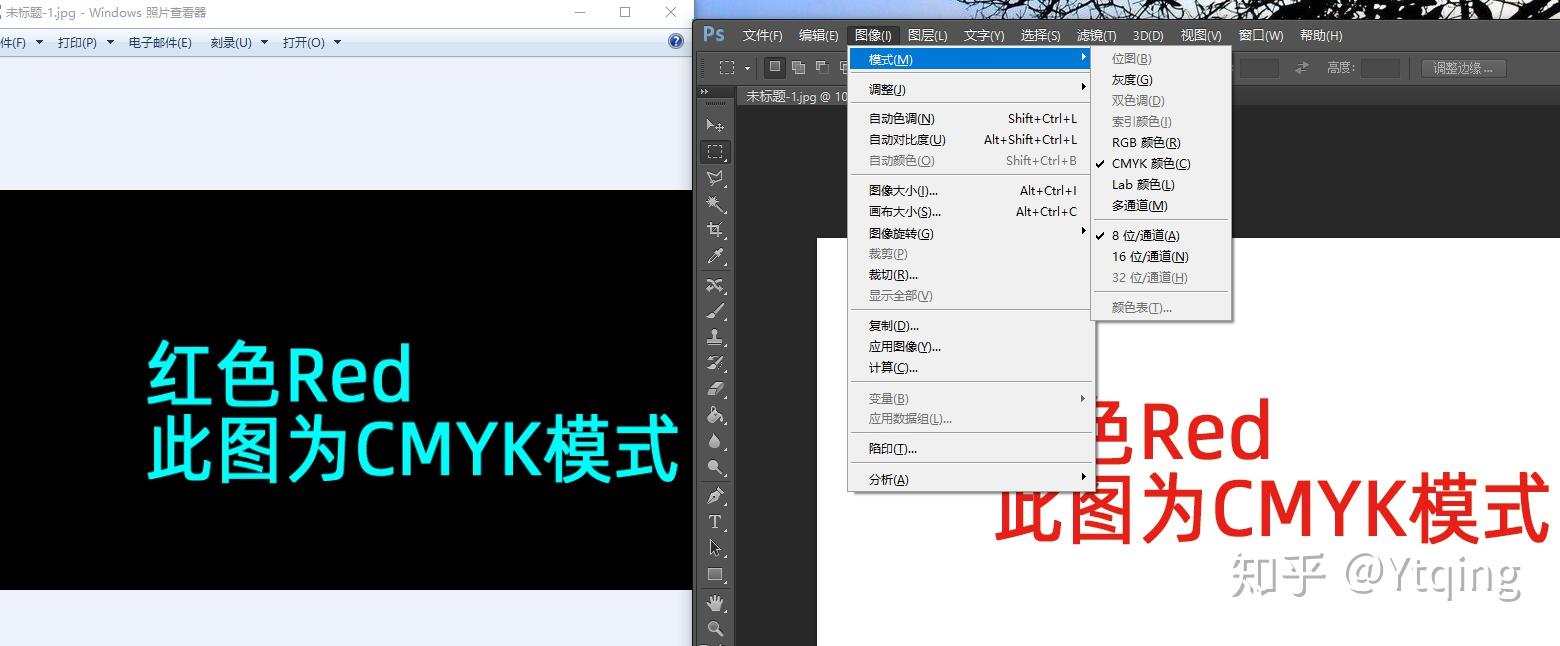
Task: Switch image mode to Lab 颜色
Action: click(1161, 185)
